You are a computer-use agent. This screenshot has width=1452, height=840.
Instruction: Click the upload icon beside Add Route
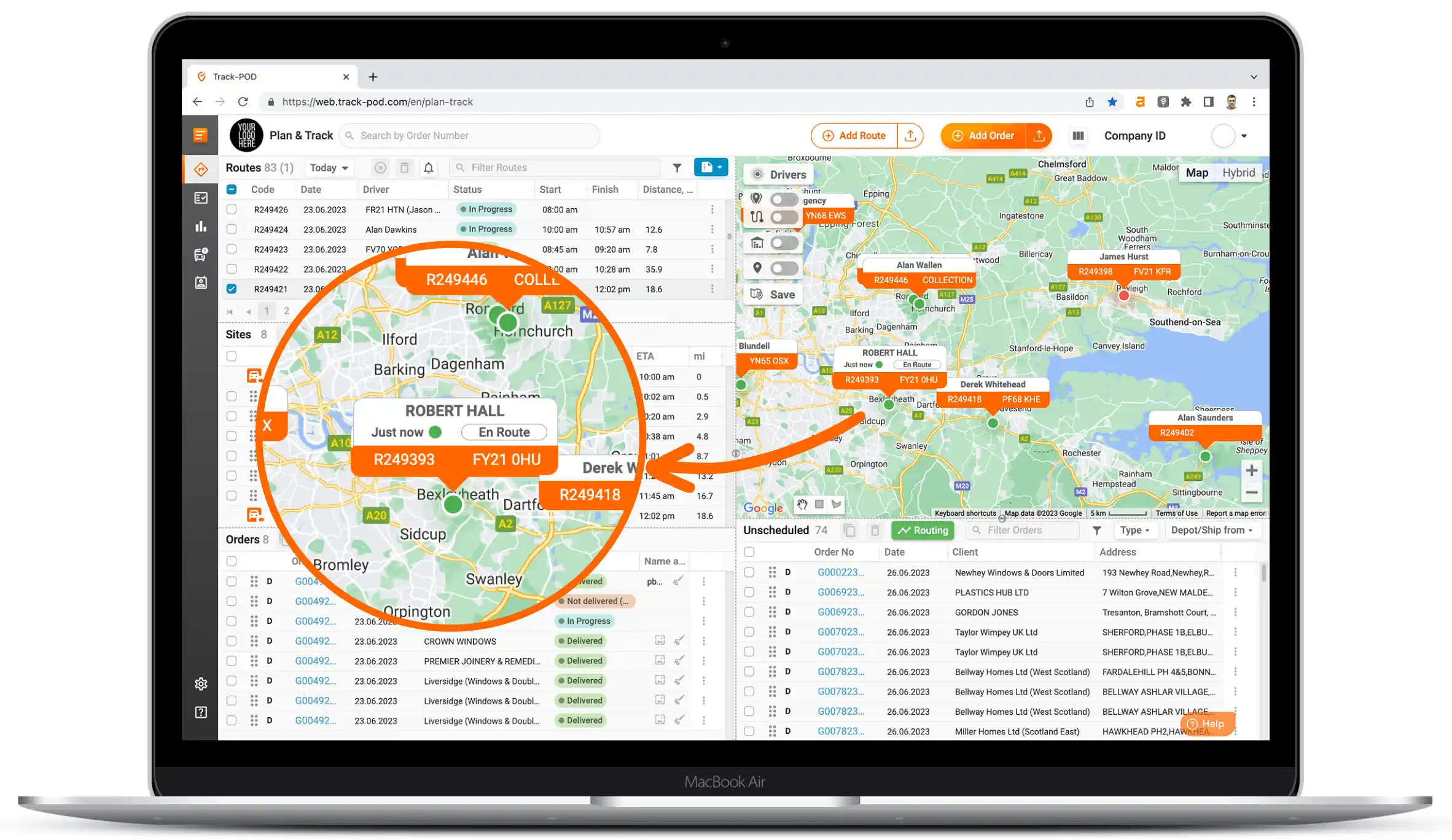911,136
